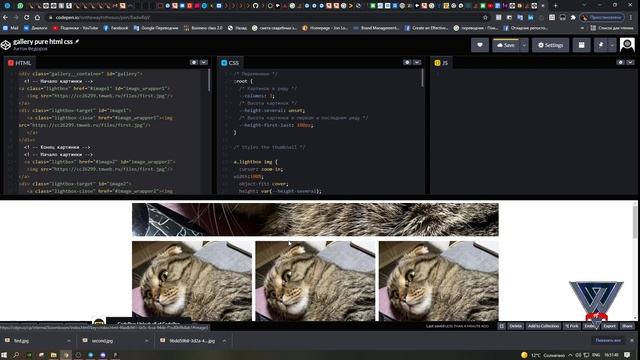This screenshot has height=360, width=640.
Task: Open the Brand Management bookmark
Action: (376, 28)
